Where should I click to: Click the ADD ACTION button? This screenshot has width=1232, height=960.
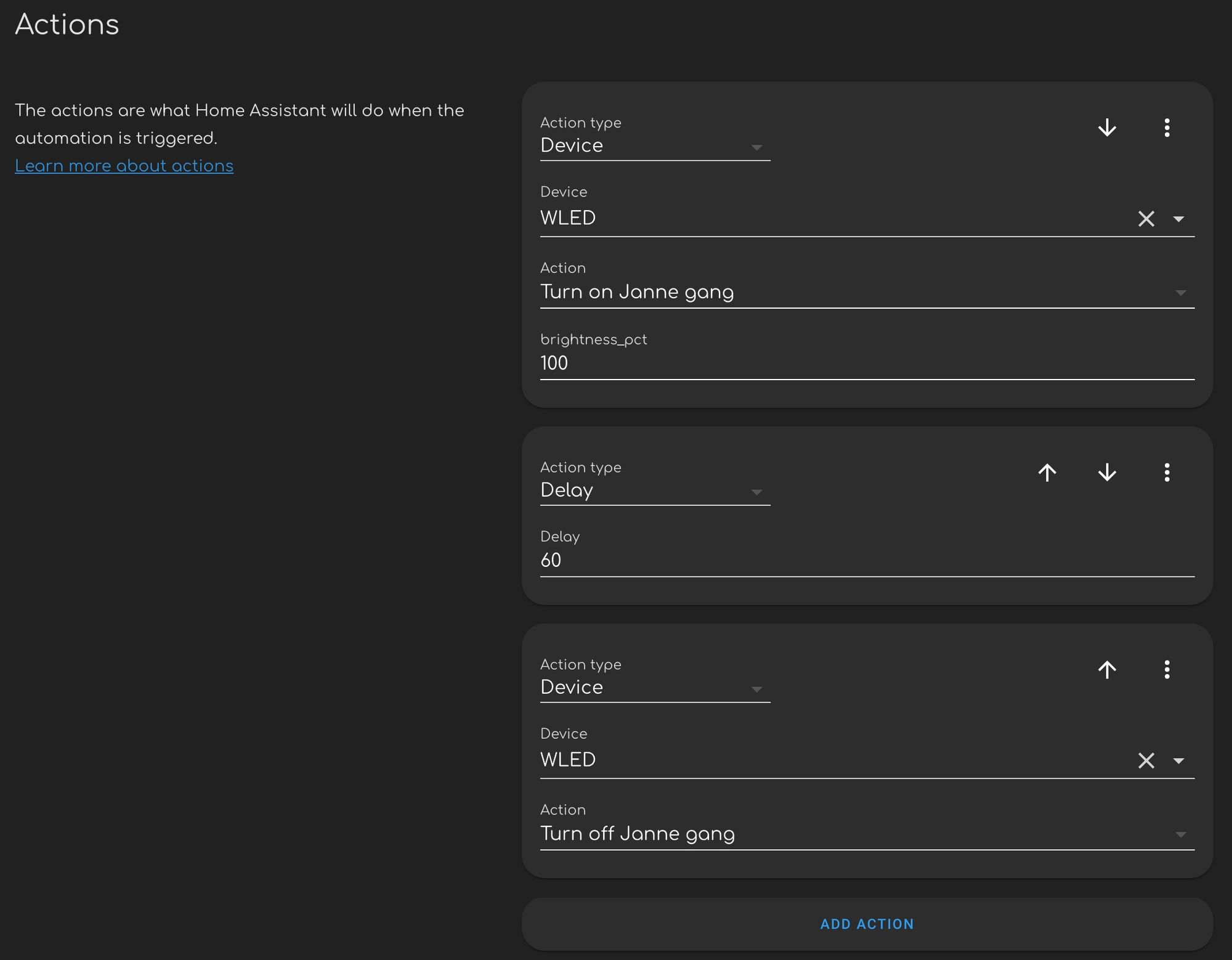(x=867, y=924)
